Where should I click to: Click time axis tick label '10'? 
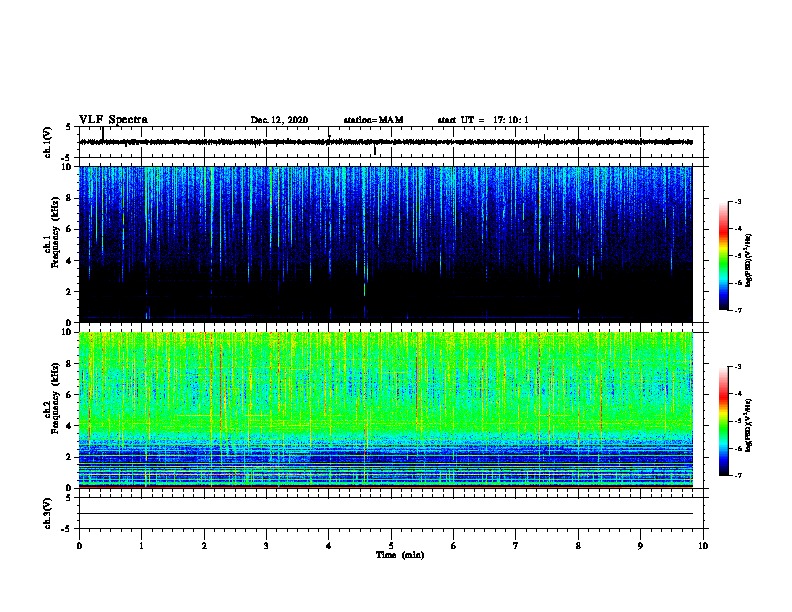703,545
